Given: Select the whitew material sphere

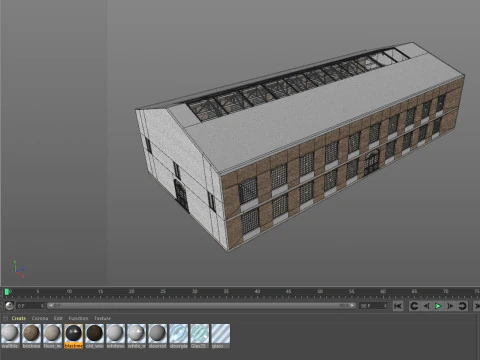Looking at the screenshot, I should pyautogui.click(x=115, y=333).
